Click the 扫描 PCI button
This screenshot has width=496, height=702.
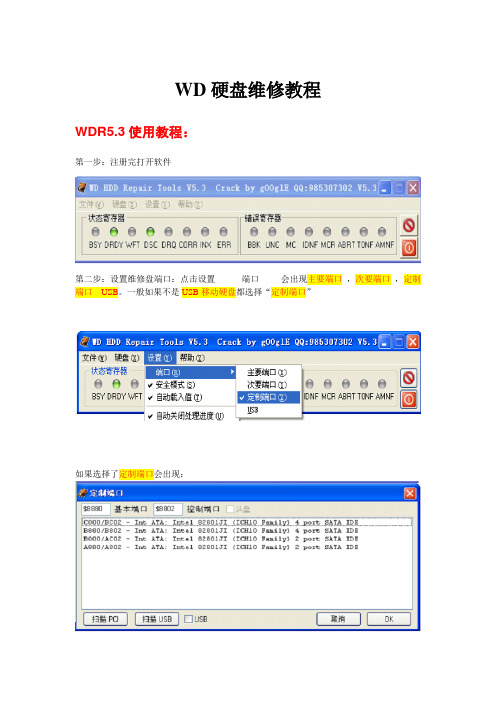pyautogui.click(x=105, y=619)
